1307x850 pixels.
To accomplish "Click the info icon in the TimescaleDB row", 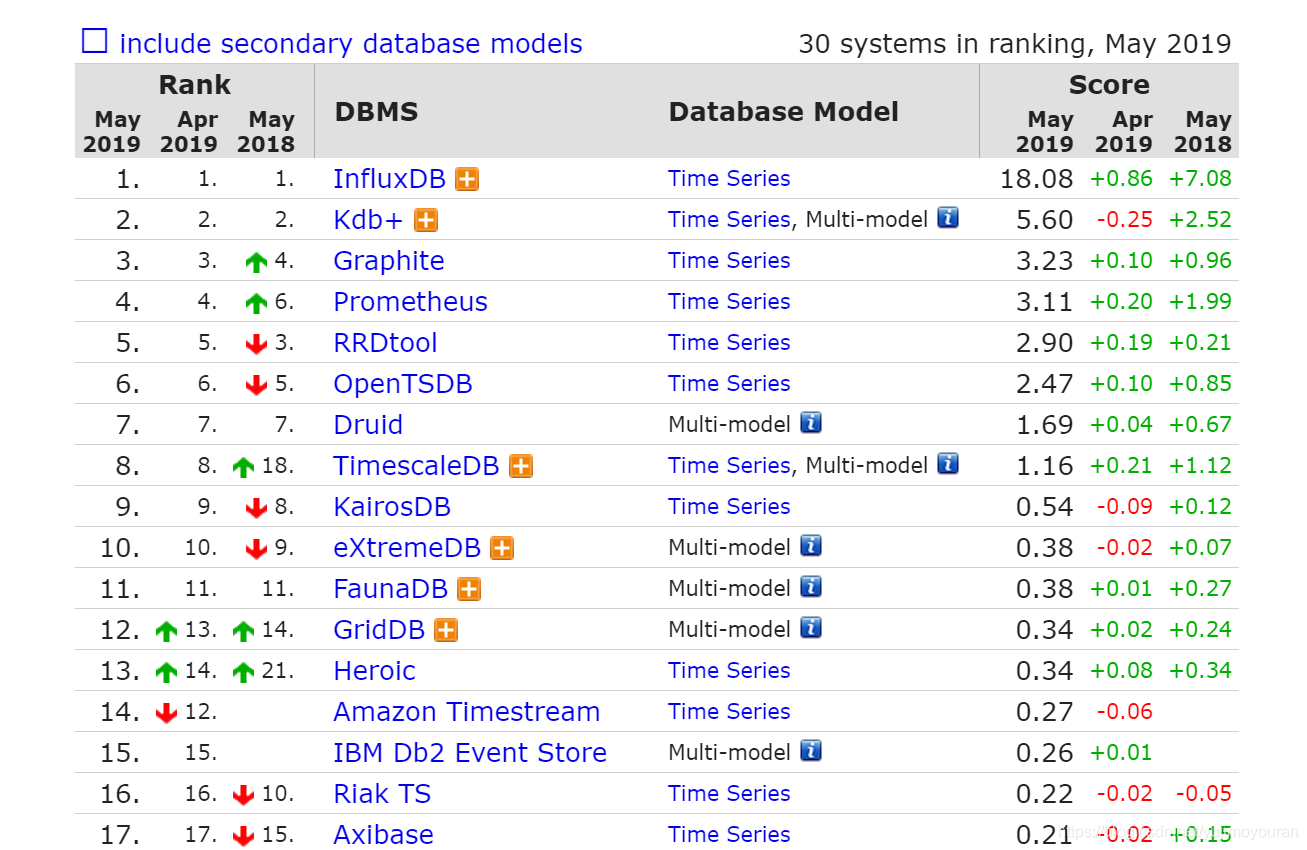I will coord(948,464).
